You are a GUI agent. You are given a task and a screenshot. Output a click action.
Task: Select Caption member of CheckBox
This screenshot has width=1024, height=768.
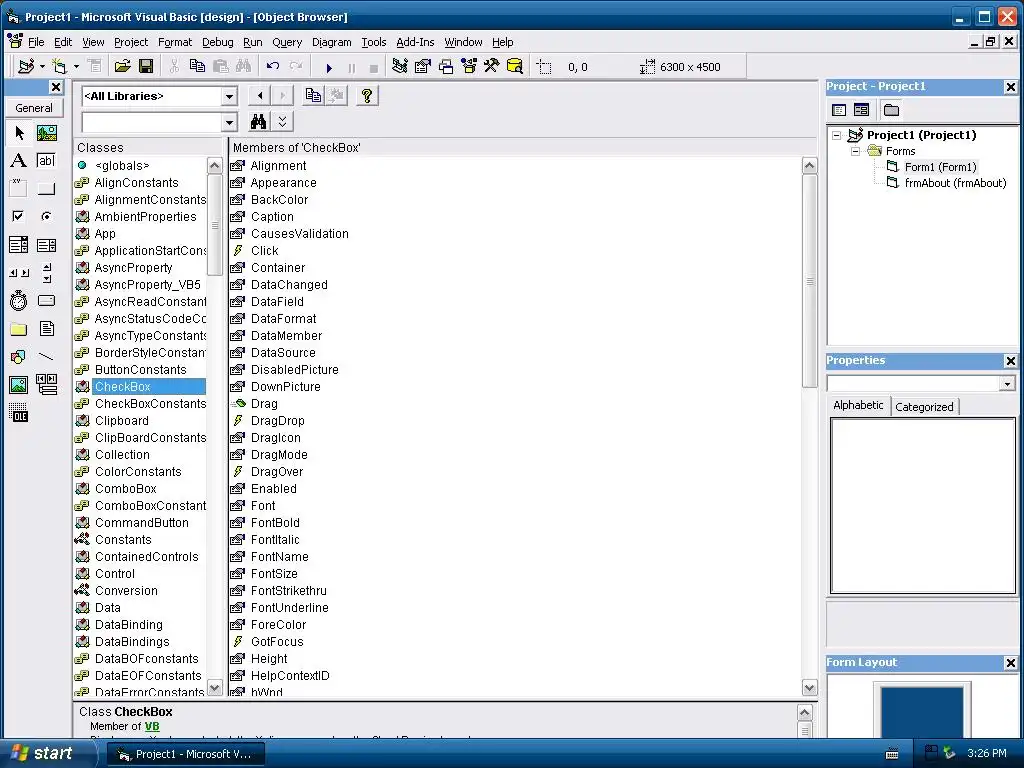(x=272, y=217)
